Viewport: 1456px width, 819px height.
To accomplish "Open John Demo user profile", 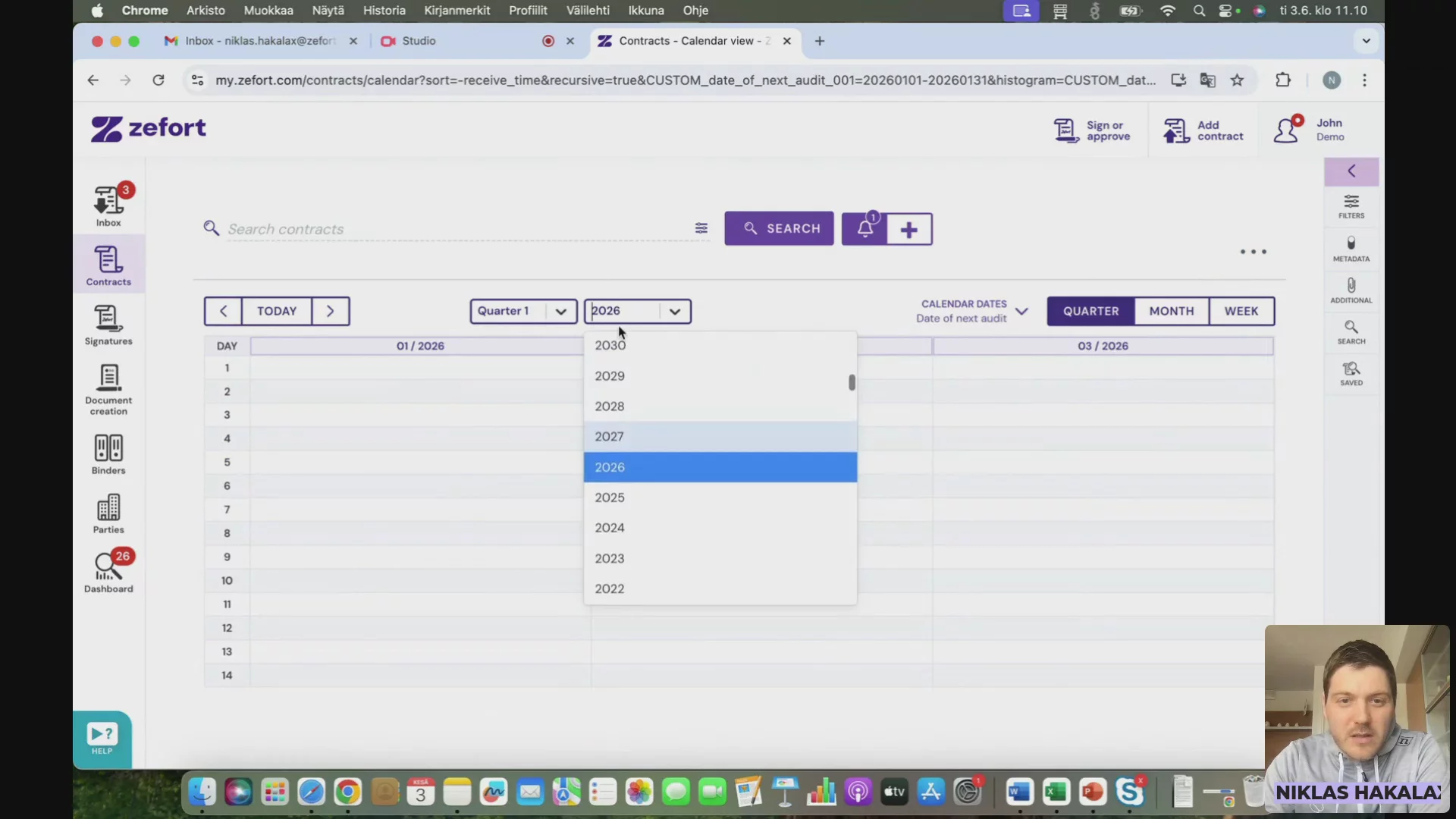I will pos(1310,130).
